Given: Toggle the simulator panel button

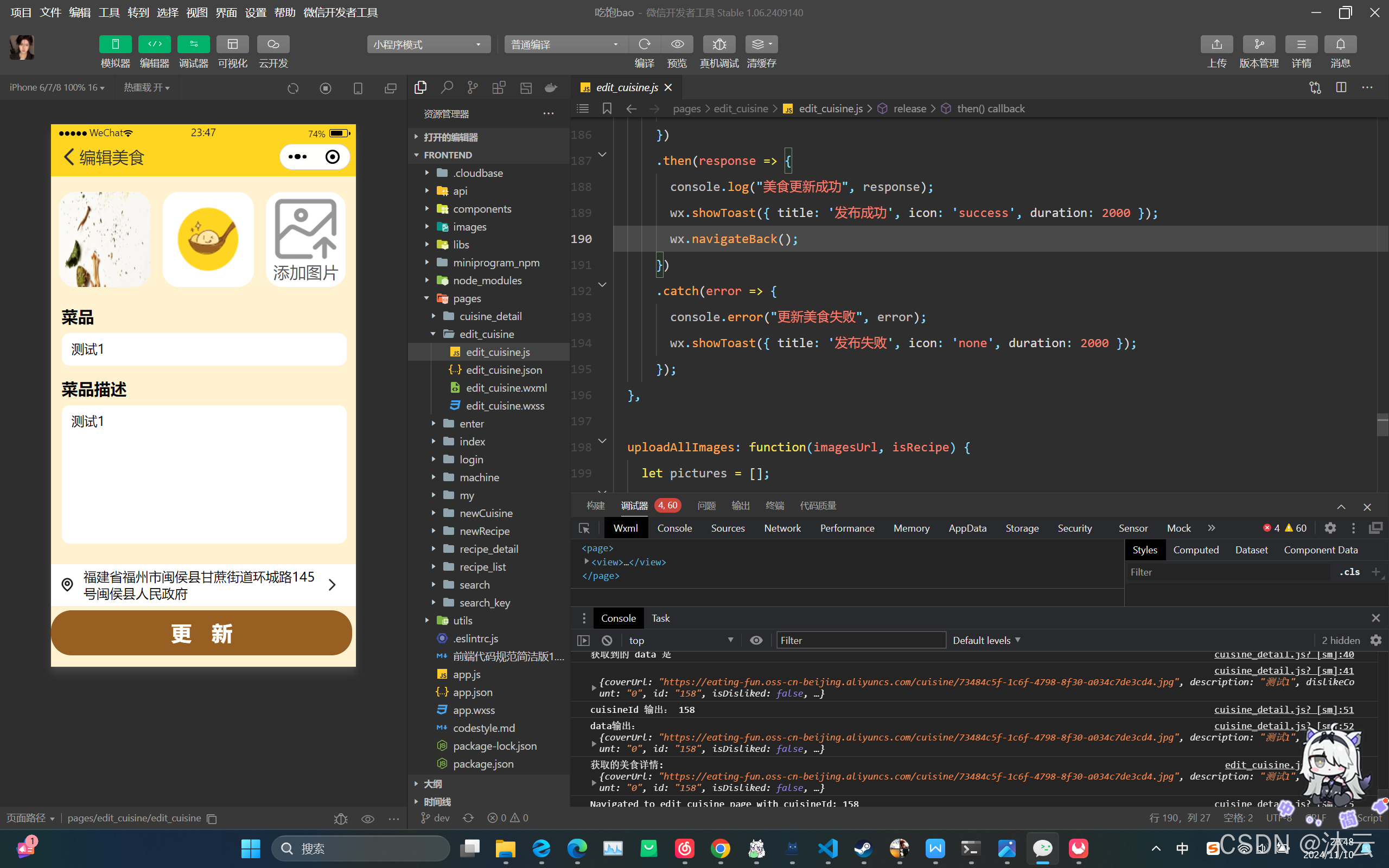Looking at the screenshot, I should 116,44.
